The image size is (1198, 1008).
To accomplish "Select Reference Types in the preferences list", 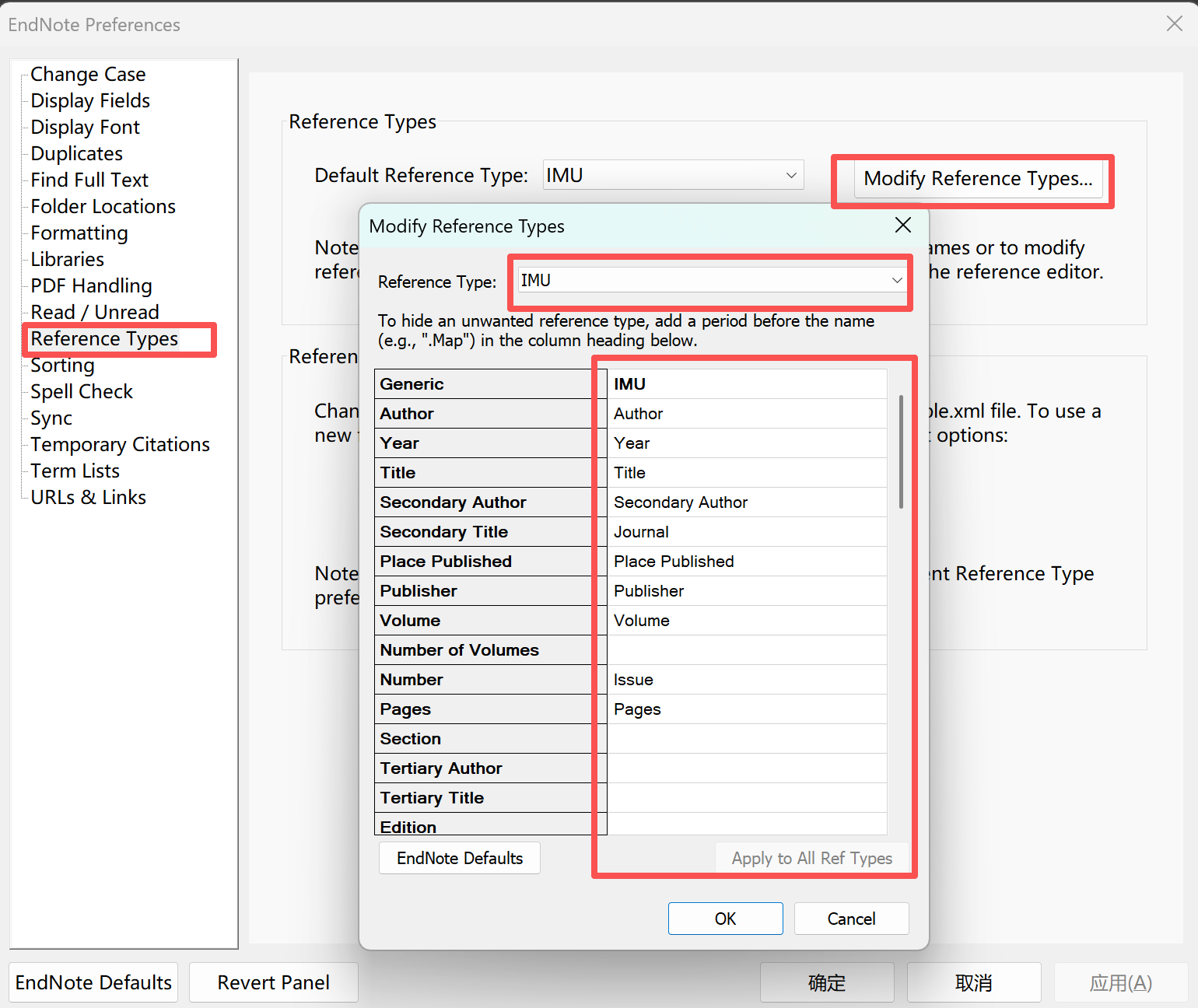I will pyautogui.click(x=105, y=338).
